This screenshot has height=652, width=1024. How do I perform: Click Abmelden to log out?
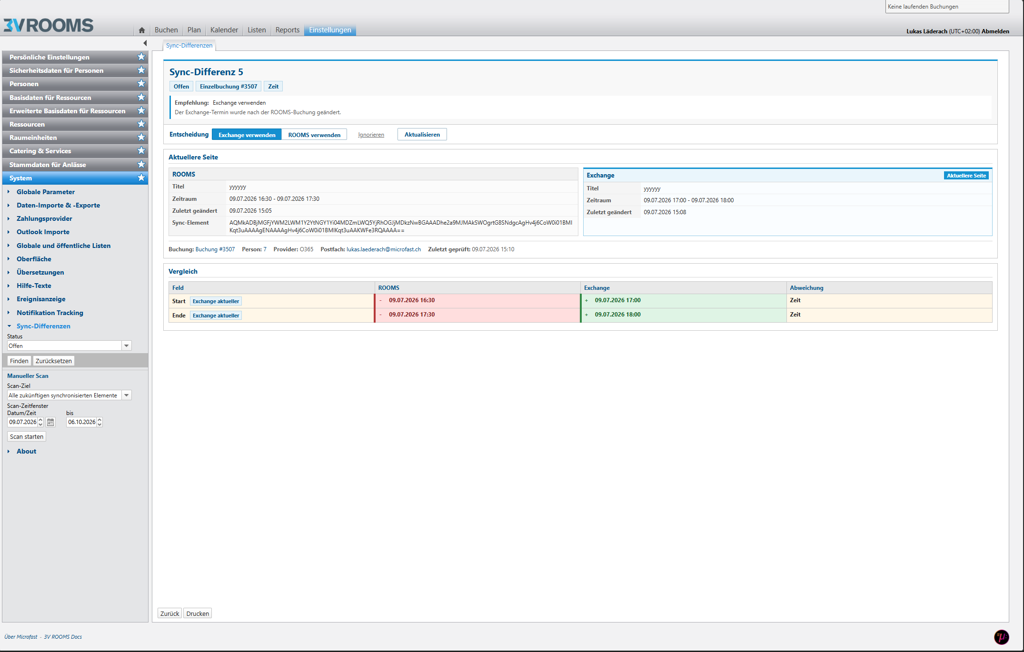click(x=995, y=31)
